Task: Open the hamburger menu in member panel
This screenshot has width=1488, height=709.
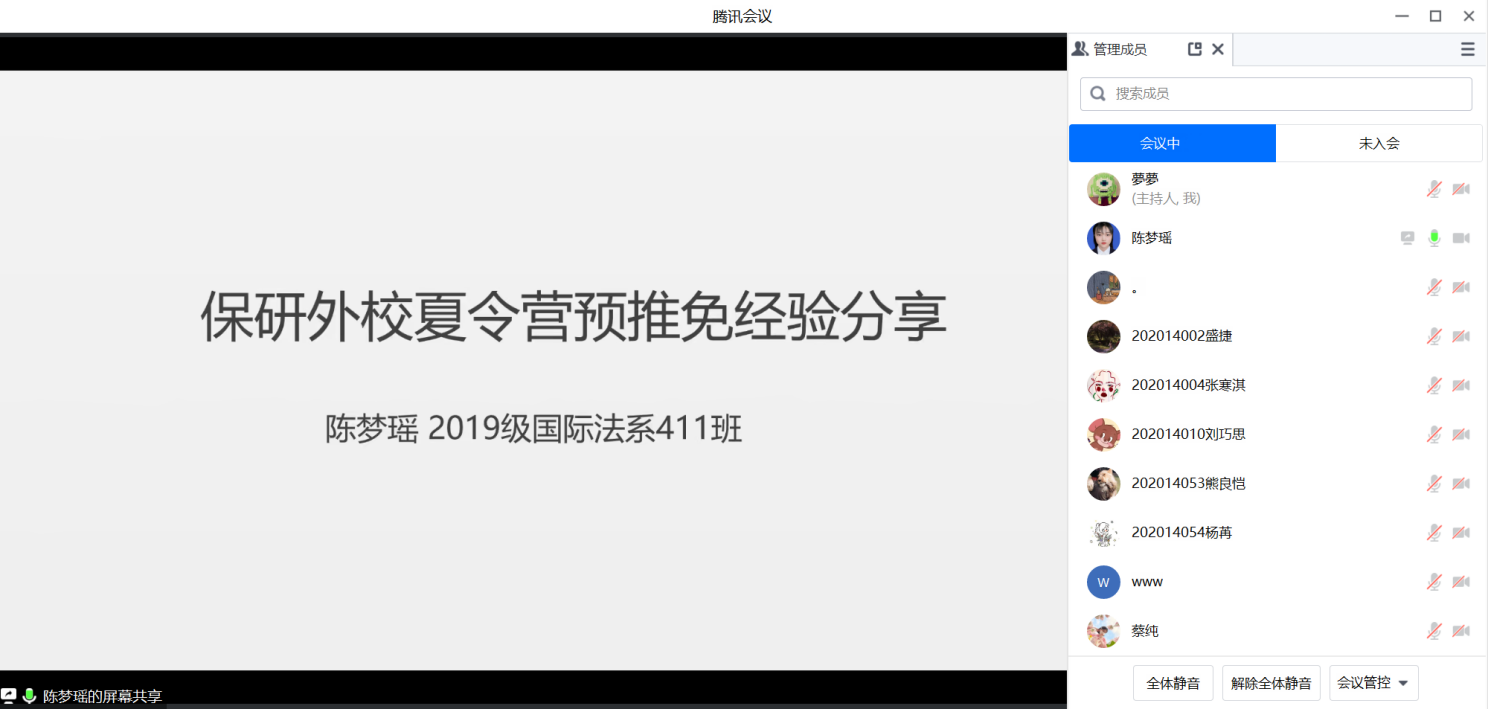Action: click(1467, 49)
